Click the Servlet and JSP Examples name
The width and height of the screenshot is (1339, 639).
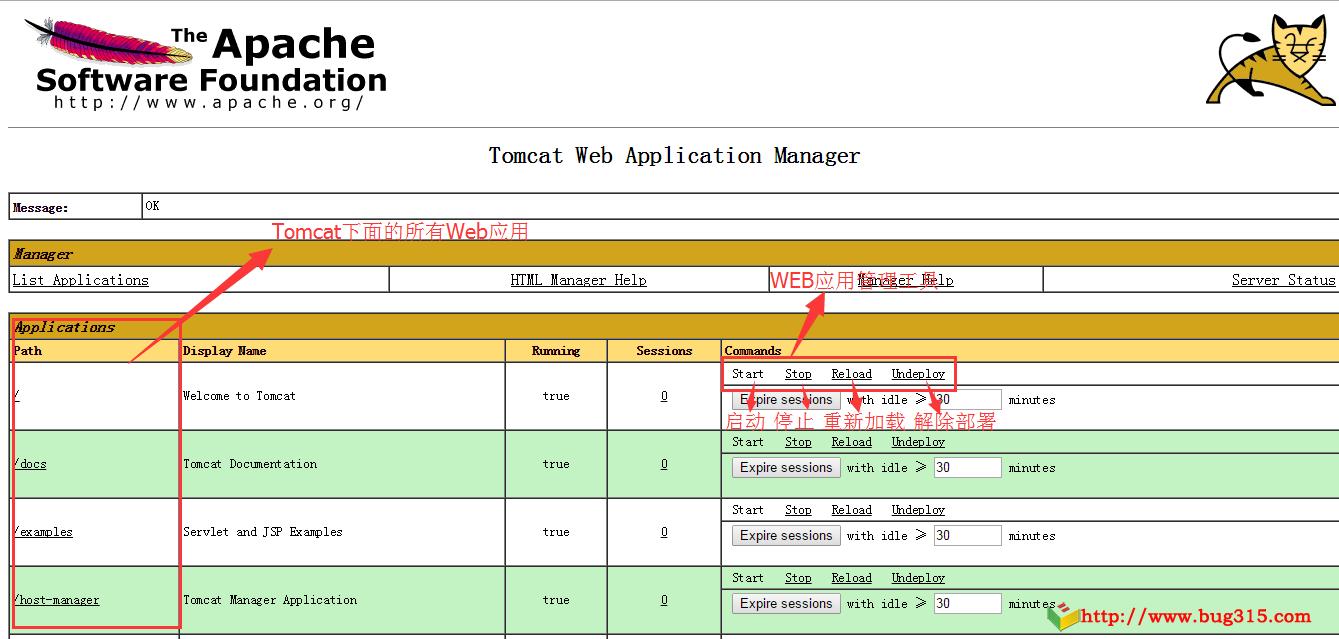click(x=262, y=532)
